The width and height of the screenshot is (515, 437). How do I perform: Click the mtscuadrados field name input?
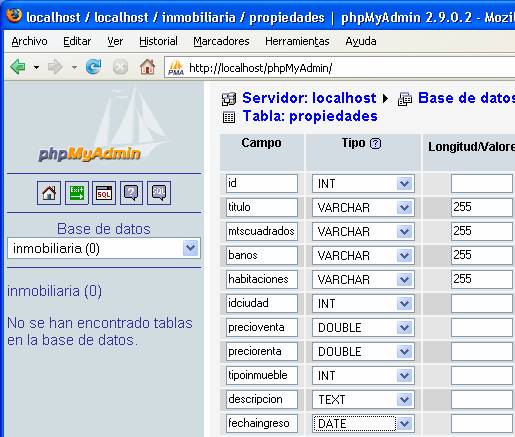click(262, 231)
